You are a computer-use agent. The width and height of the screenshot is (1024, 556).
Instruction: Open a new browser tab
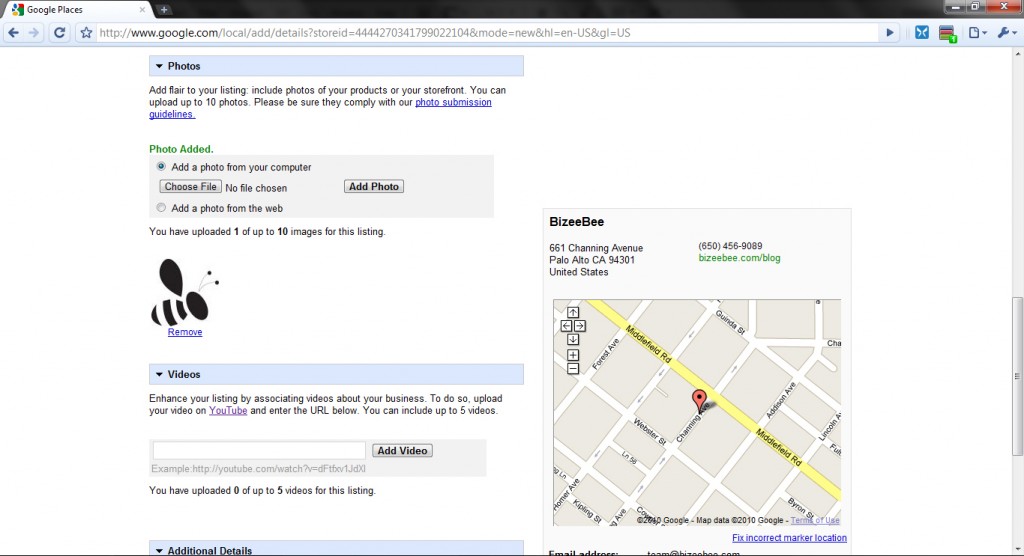(164, 9)
